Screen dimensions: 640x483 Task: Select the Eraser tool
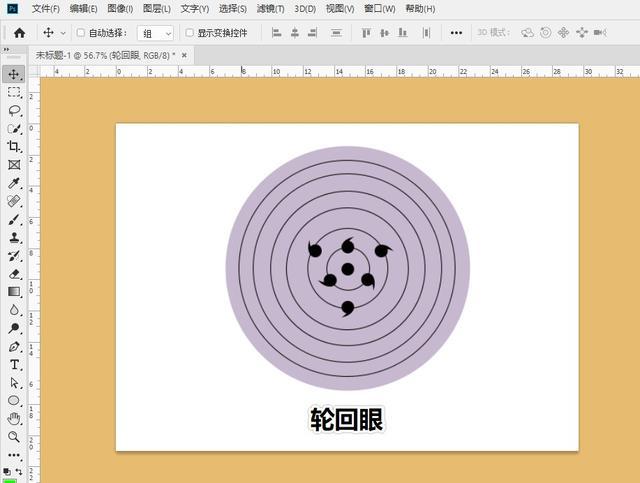click(14, 274)
